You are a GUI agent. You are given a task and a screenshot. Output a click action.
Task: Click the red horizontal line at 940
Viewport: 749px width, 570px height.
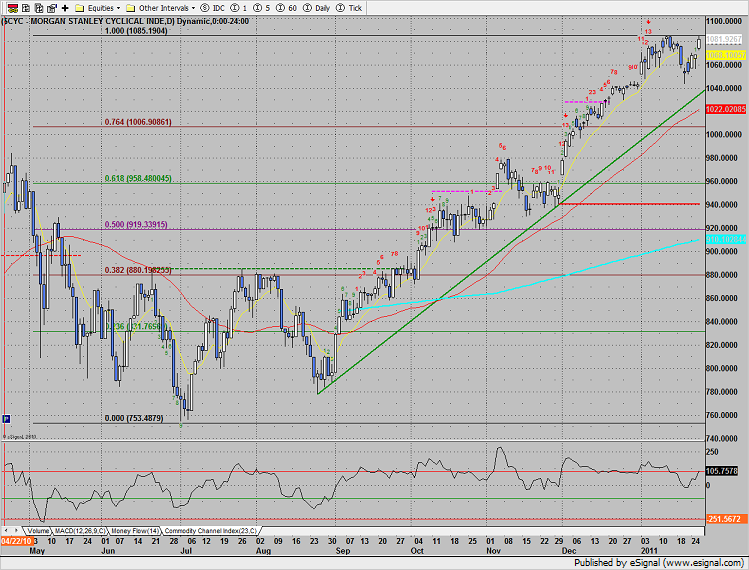[x=630, y=204]
